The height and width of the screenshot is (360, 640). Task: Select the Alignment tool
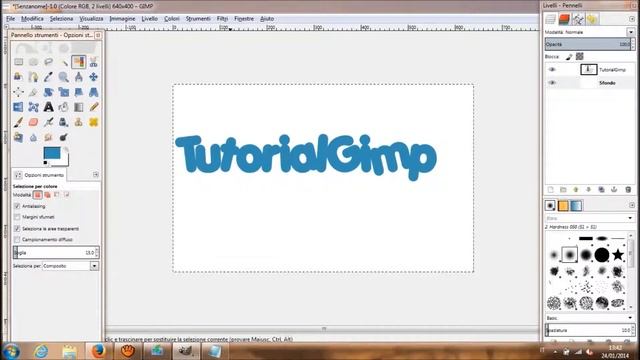[x=18, y=92]
